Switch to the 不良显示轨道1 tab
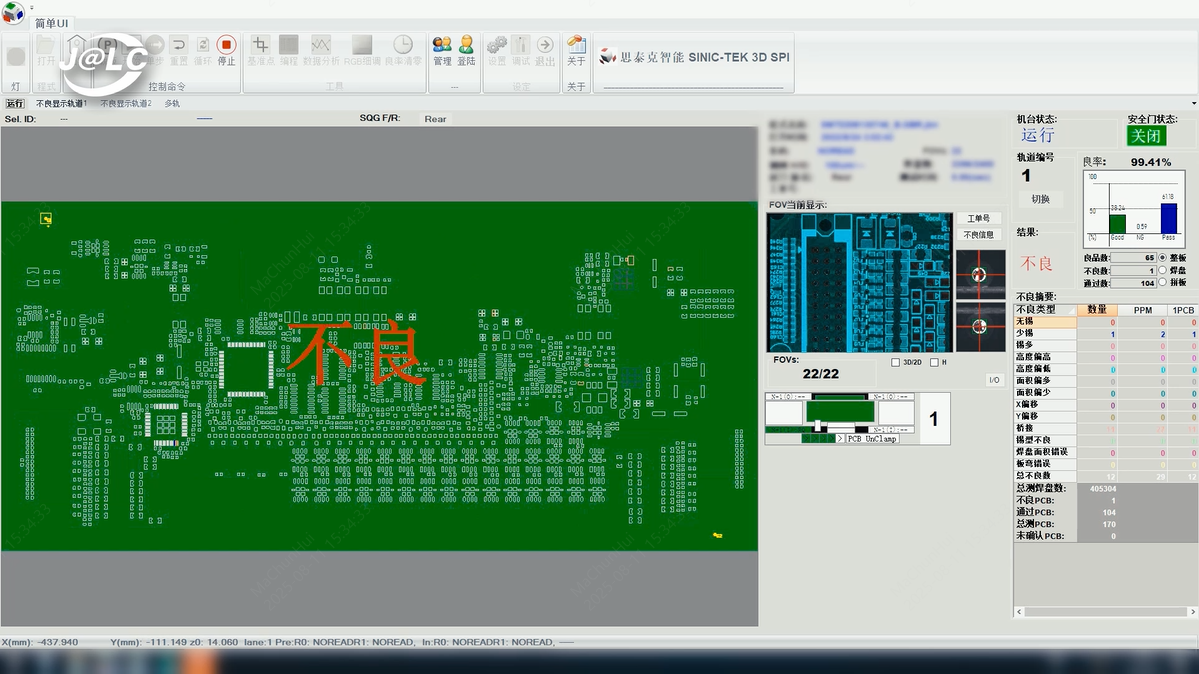 tap(61, 104)
